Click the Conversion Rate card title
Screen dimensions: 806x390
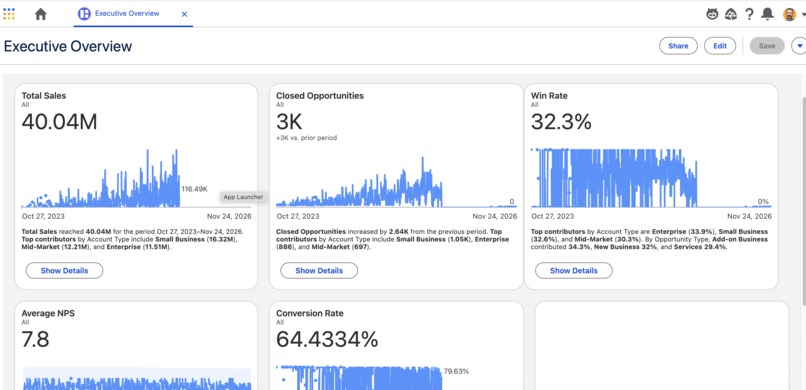pyautogui.click(x=309, y=313)
